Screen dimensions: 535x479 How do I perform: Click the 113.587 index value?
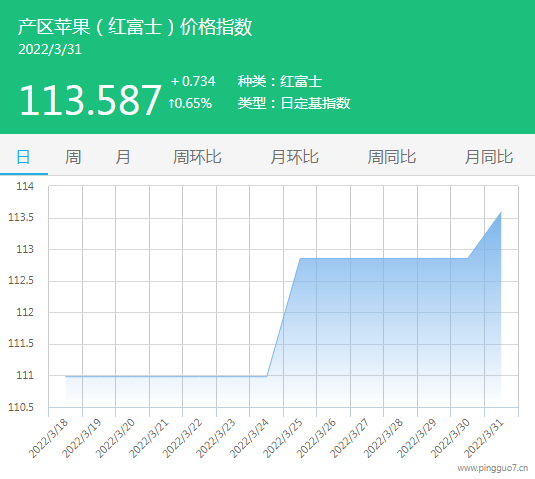point(90,100)
